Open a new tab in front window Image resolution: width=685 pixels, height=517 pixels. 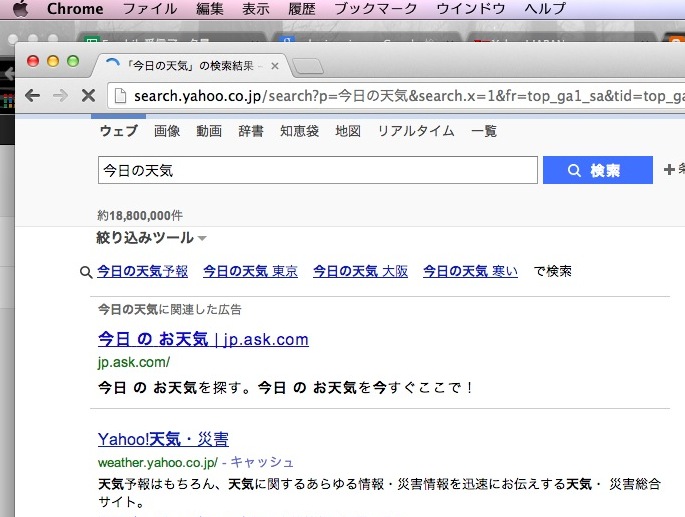(x=308, y=67)
